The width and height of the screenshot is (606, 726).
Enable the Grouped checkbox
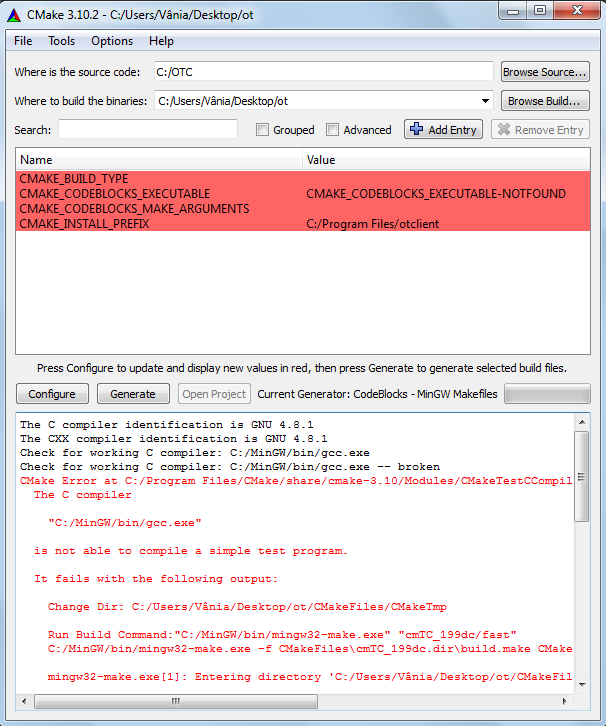[262, 130]
